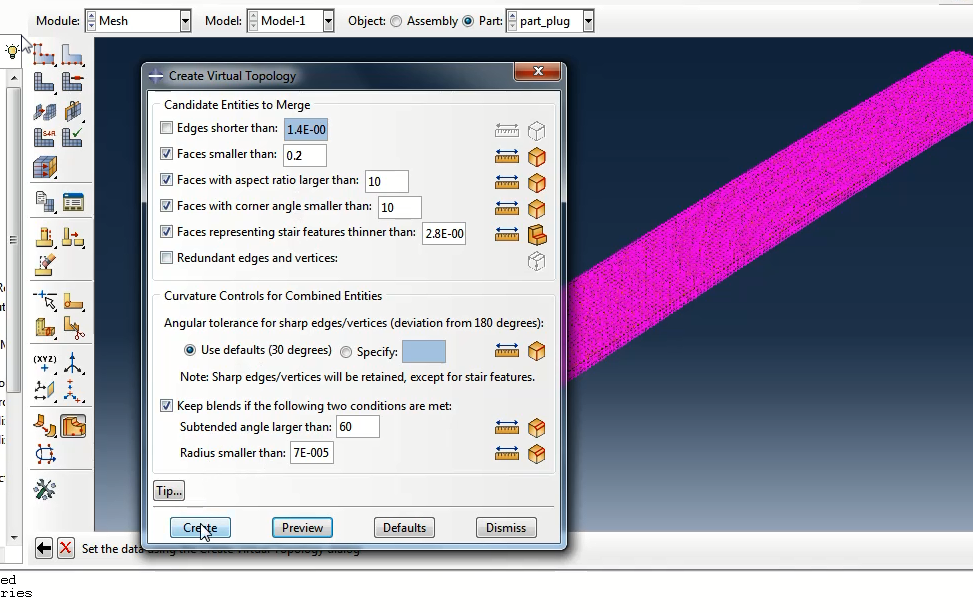
Task: Click the ruler icon beside Subtended angle
Action: coord(507,428)
